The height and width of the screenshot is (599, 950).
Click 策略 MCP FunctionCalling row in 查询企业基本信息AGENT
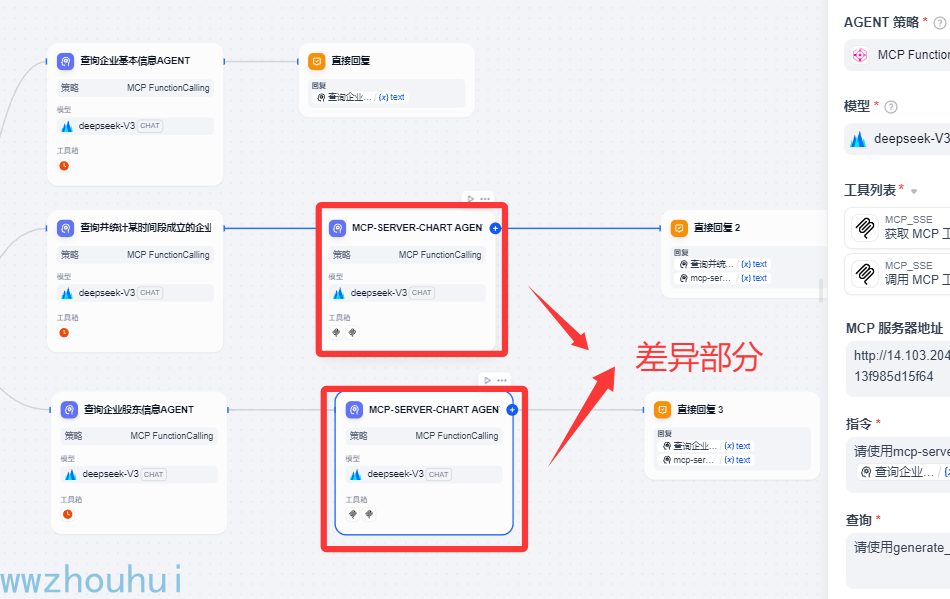[135, 88]
